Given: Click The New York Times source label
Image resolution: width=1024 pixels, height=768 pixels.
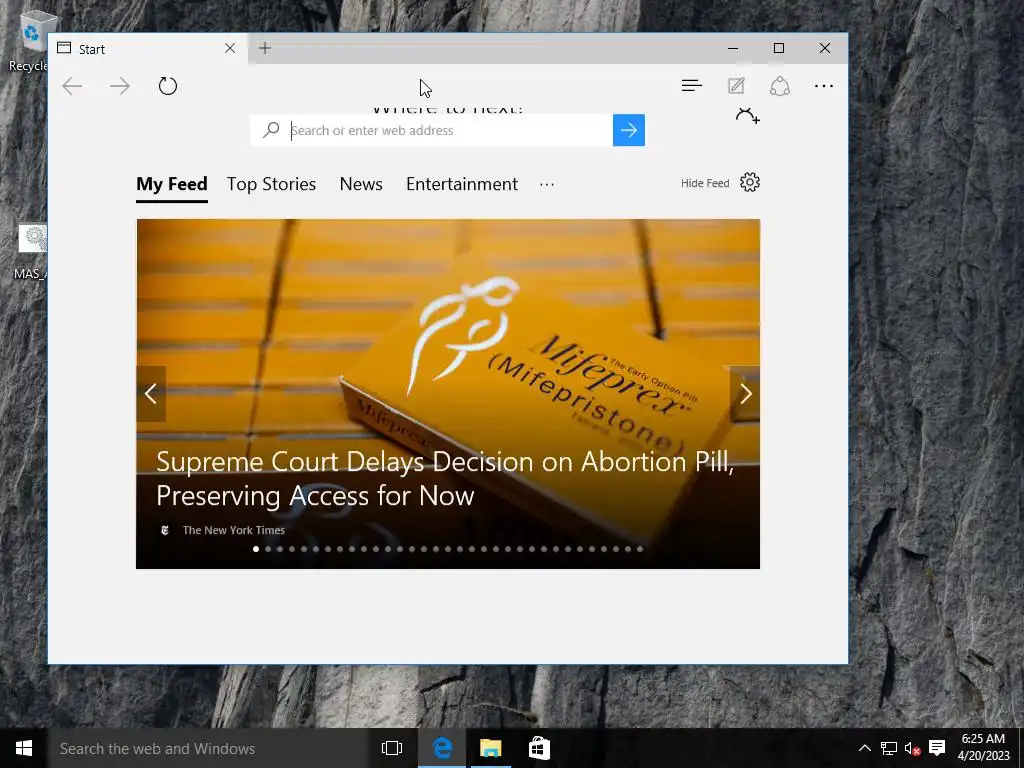Looking at the screenshot, I should (x=233, y=530).
